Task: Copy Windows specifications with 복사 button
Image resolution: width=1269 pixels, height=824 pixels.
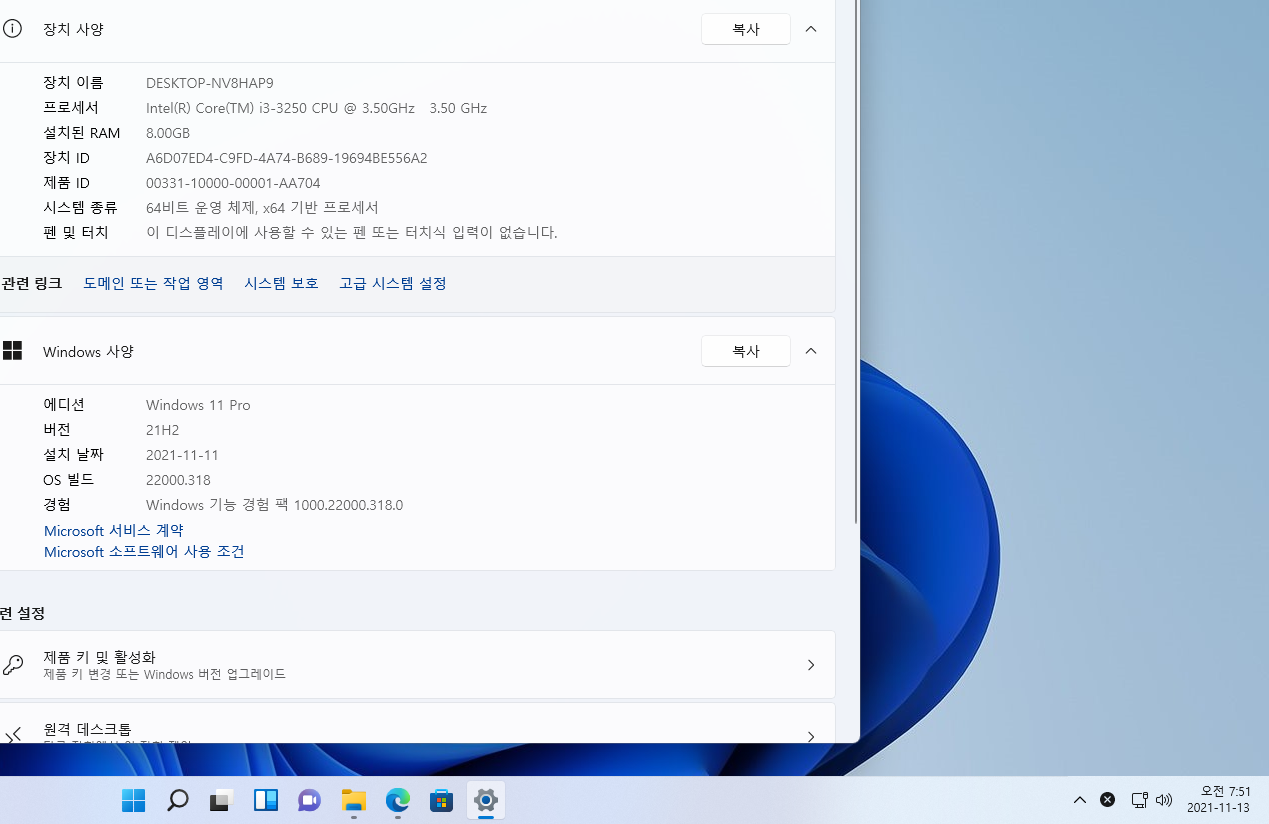Action: pyautogui.click(x=746, y=351)
